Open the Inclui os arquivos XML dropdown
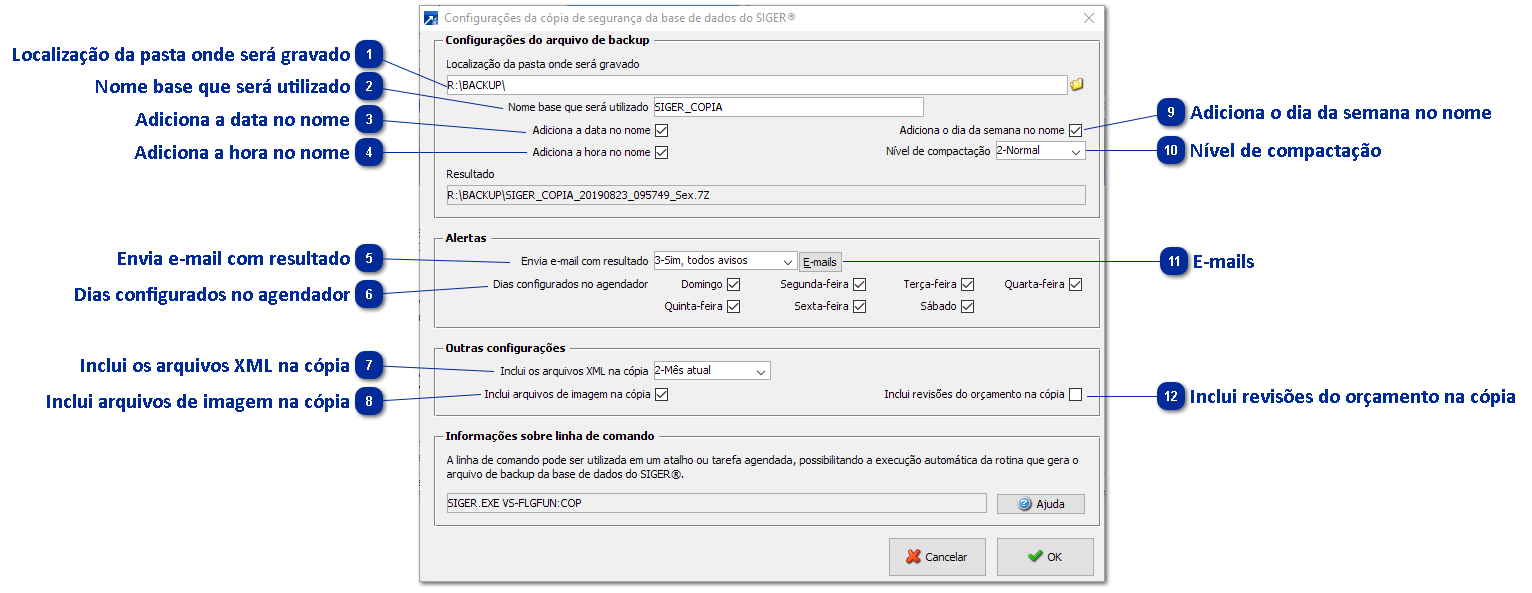Image resolution: width=1532 pixels, height=593 pixels. tap(762, 370)
